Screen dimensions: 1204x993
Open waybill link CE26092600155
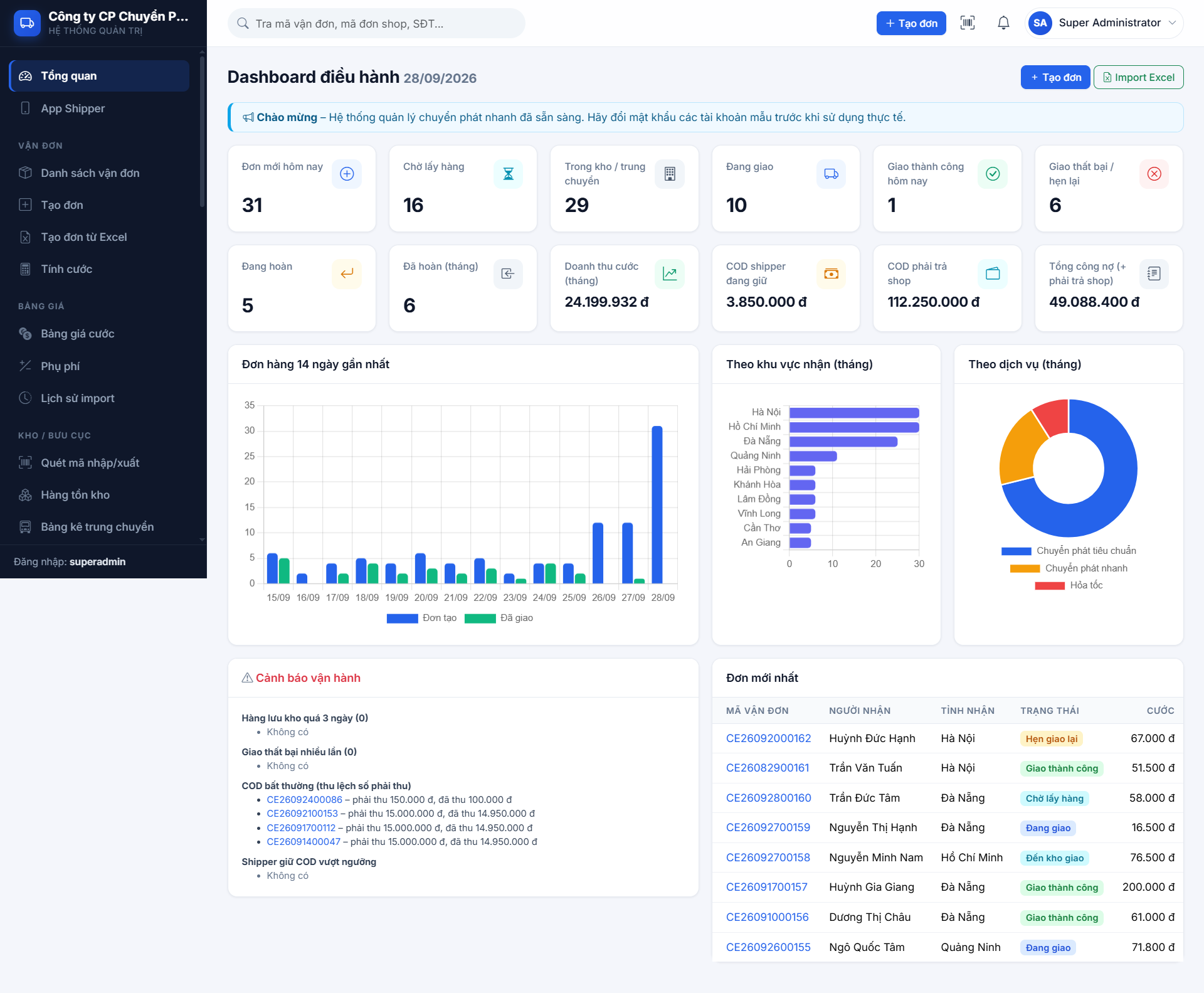pos(768,947)
